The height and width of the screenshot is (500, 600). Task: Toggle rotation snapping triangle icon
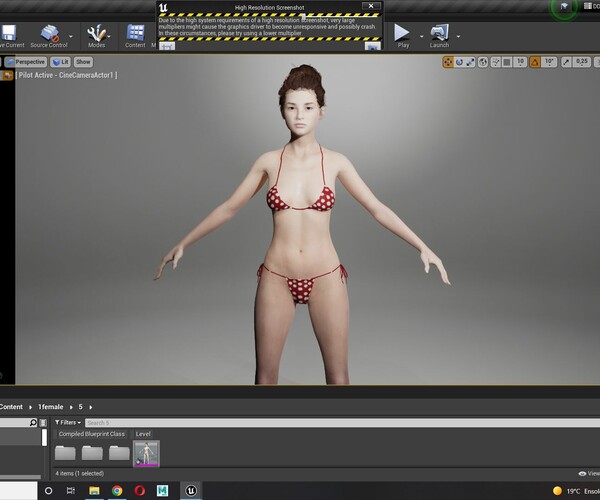[535, 62]
